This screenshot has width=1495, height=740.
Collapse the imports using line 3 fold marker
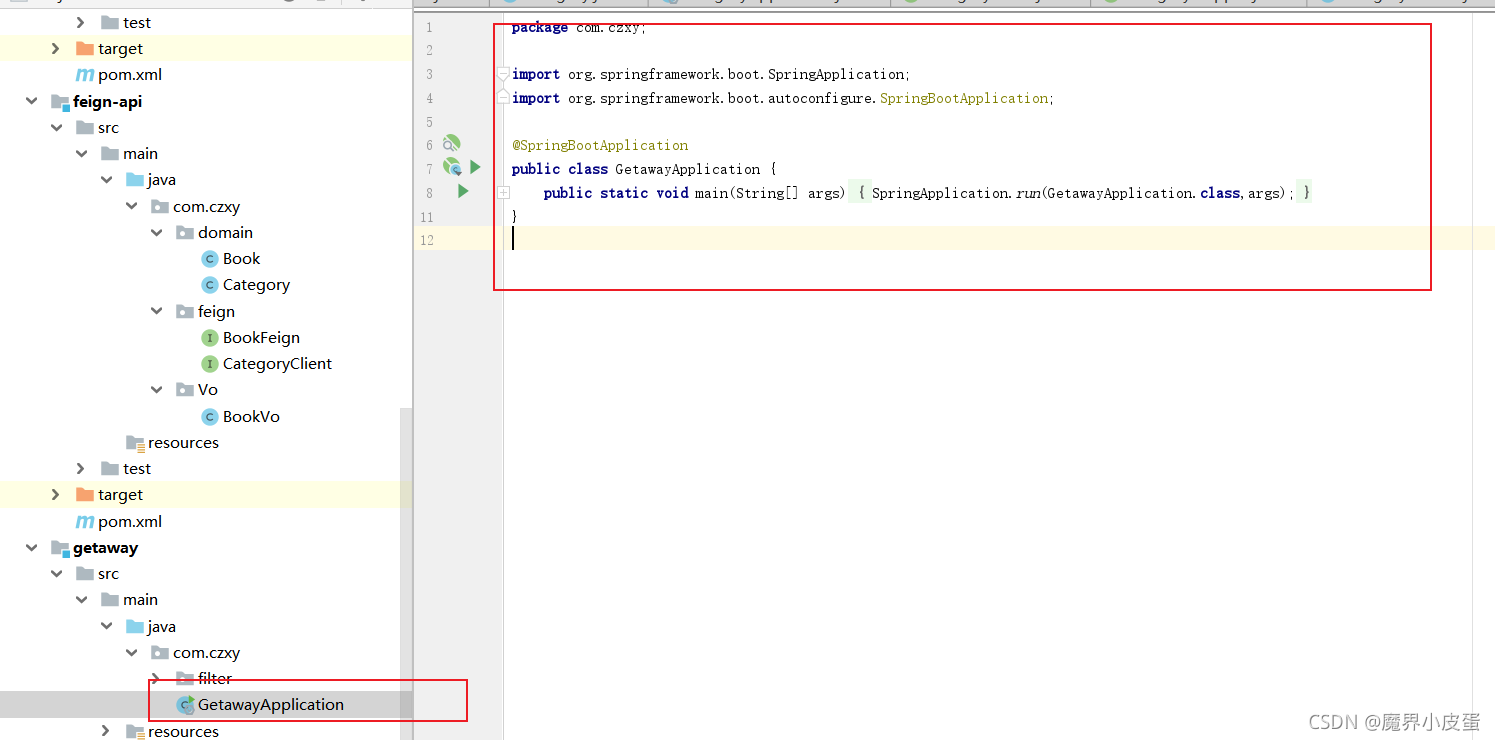click(504, 74)
